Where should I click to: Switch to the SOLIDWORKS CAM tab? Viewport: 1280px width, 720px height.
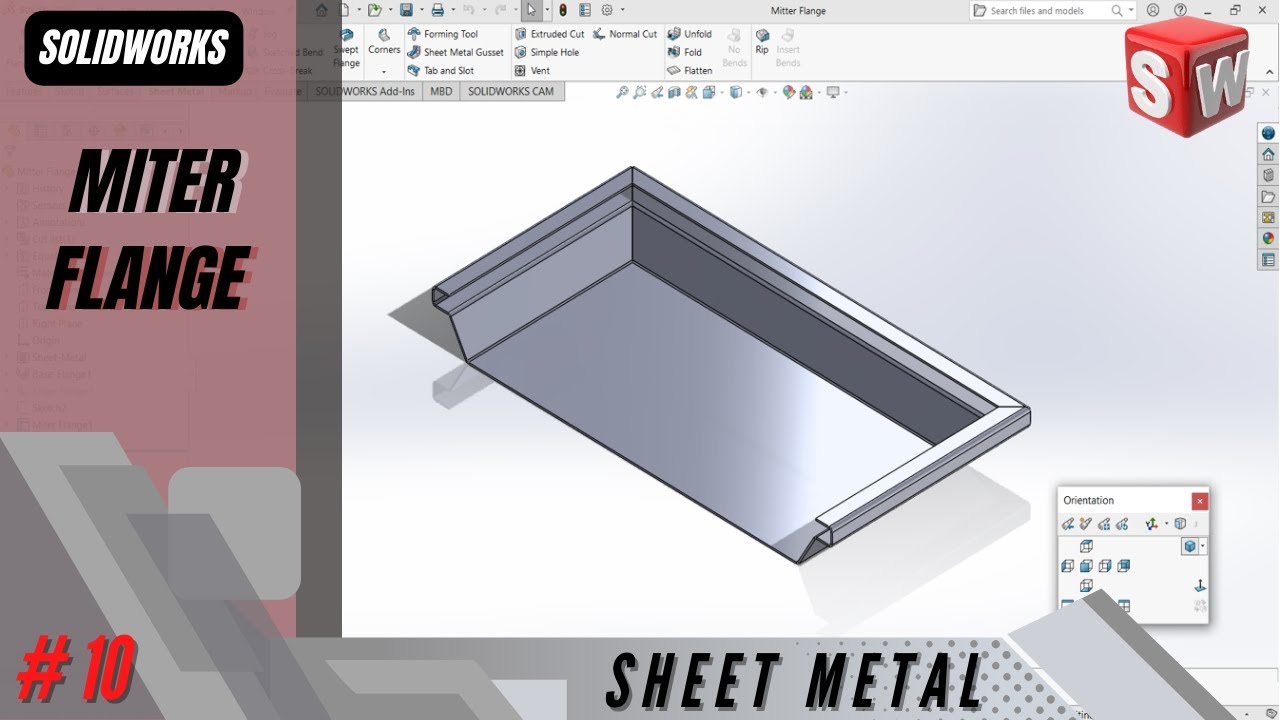click(511, 91)
